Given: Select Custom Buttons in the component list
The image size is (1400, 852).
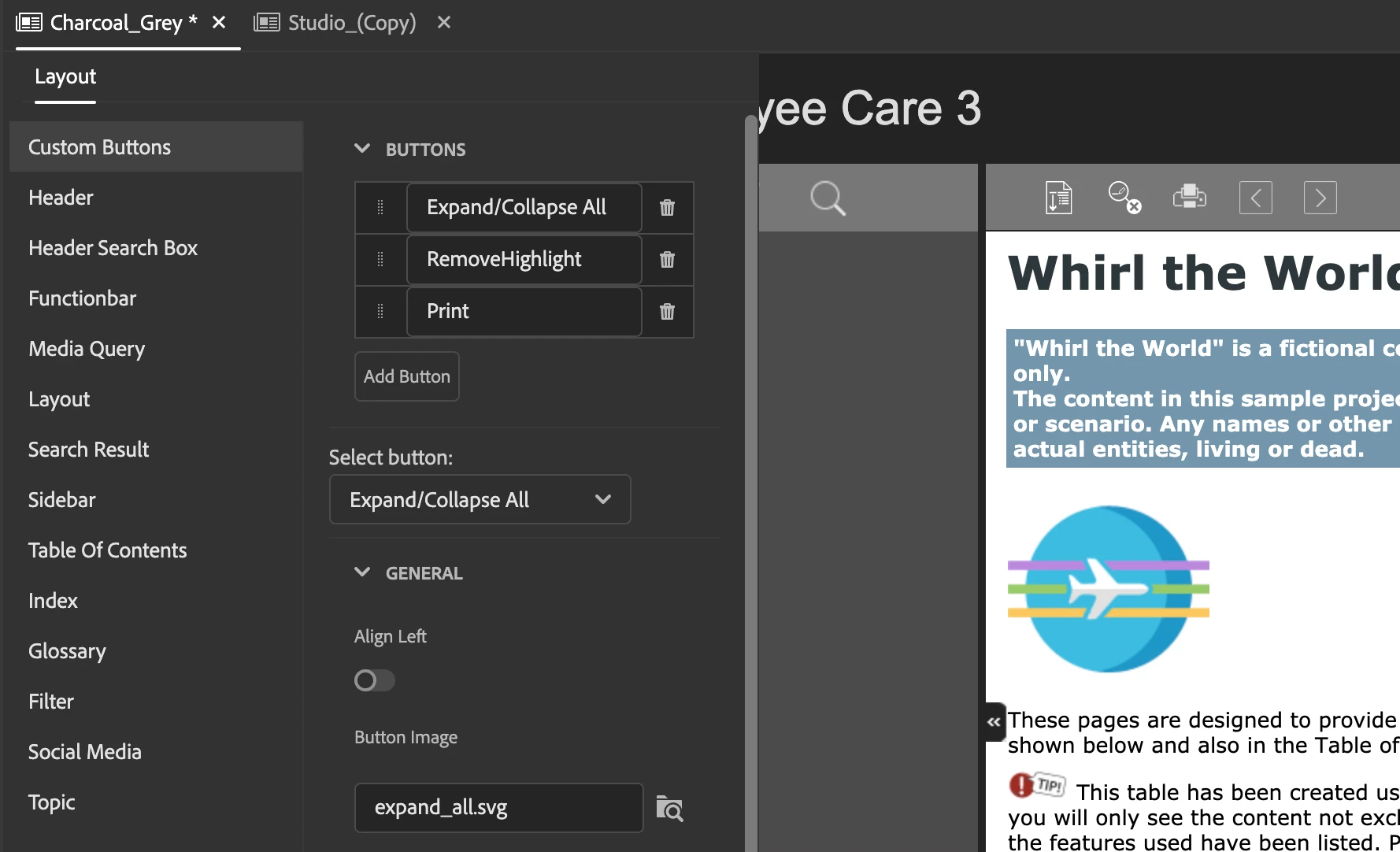Looking at the screenshot, I should tap(156, 147).
